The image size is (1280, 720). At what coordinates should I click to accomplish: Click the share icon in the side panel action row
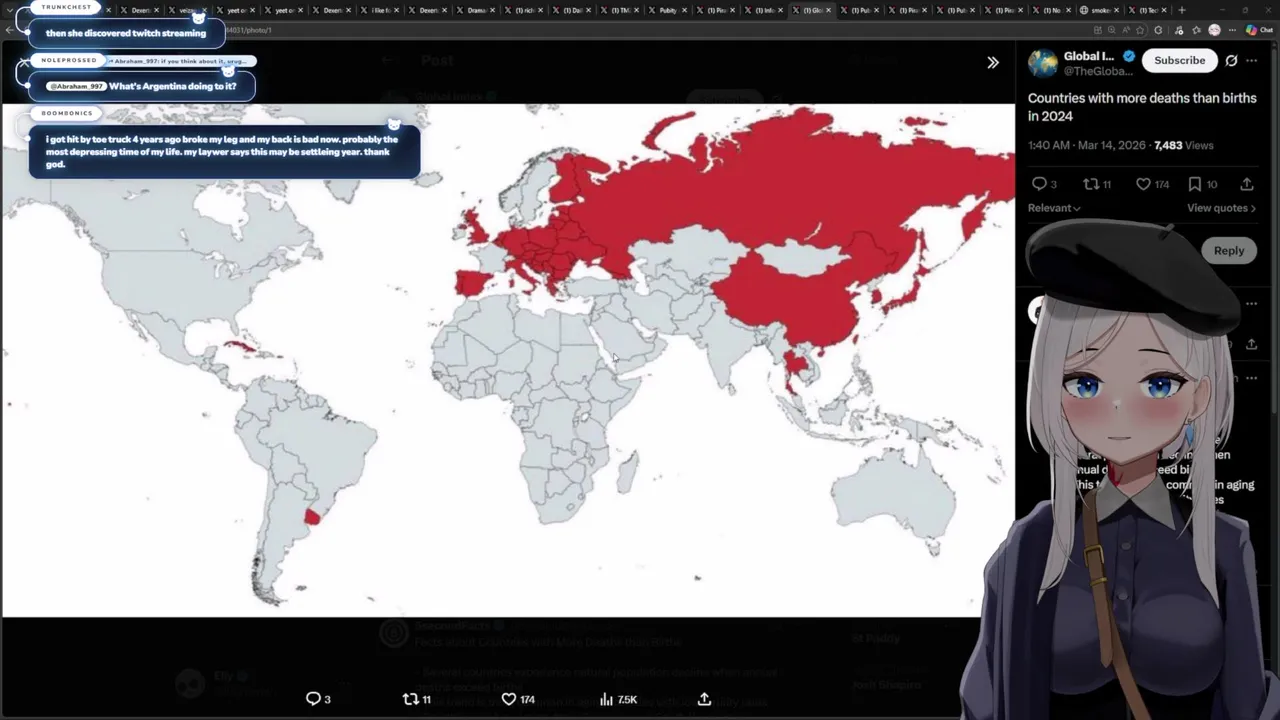tap(1247, 184)
